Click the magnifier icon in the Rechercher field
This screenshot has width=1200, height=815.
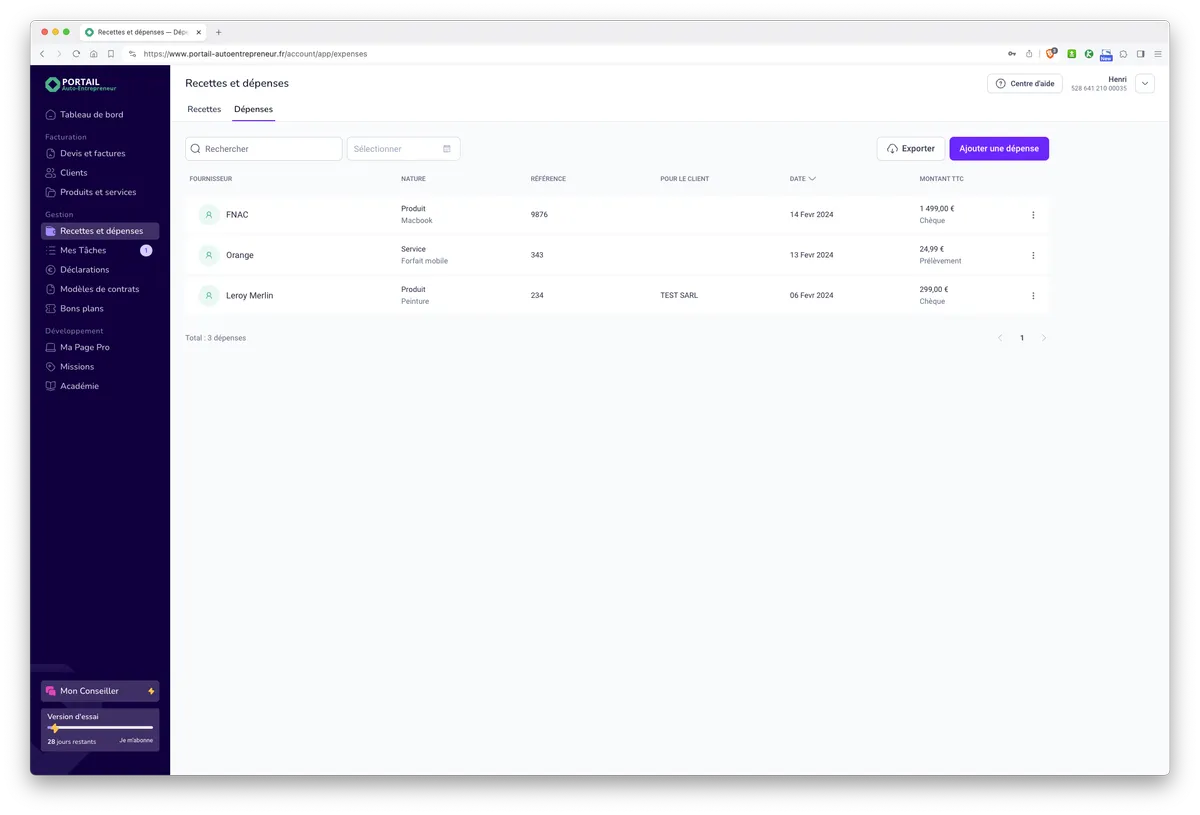point(196,149)
